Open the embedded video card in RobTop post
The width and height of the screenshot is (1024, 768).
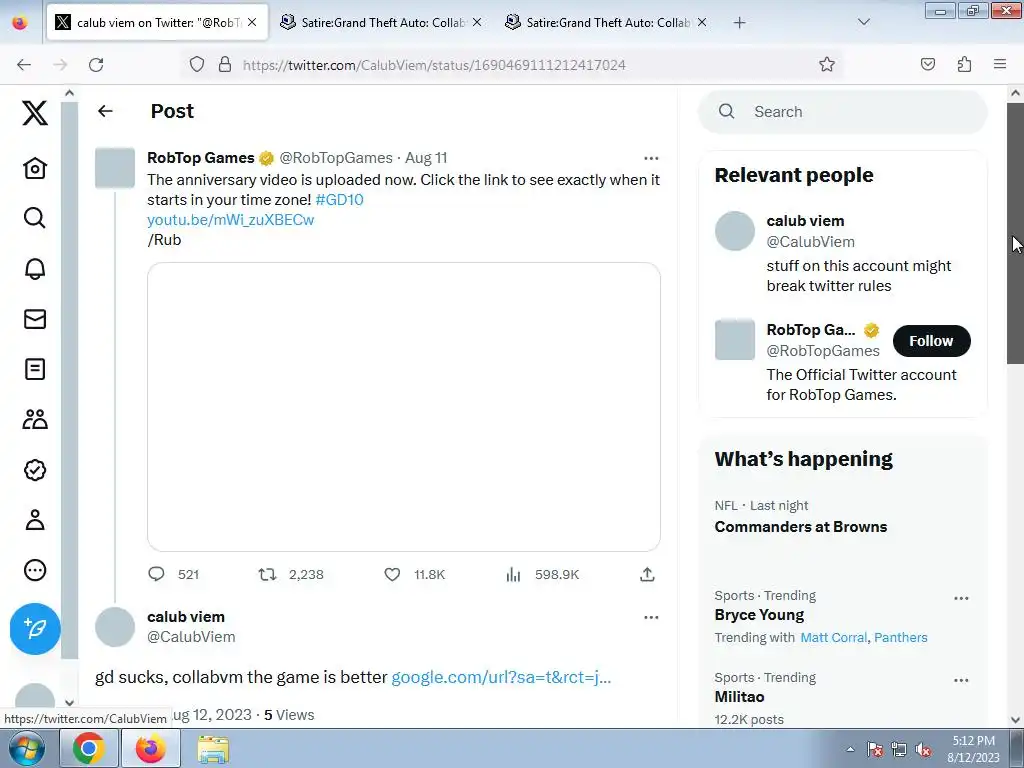[404, 407]
